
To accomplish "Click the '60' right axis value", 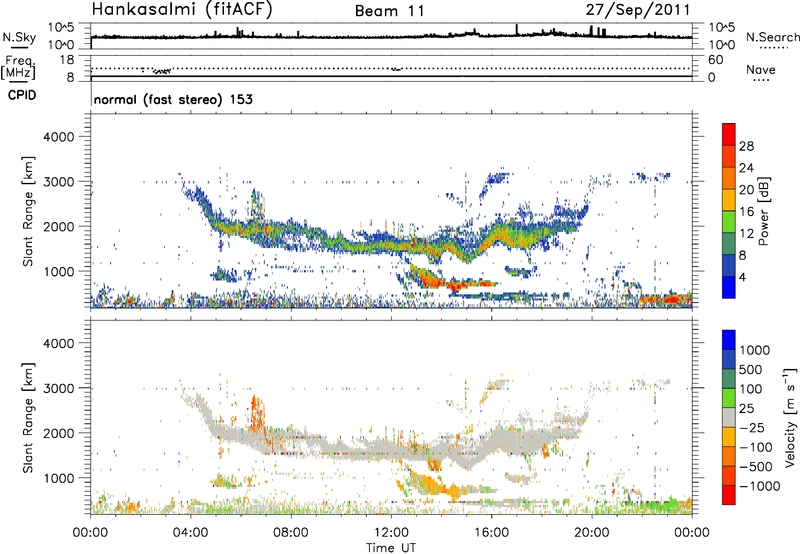I will pos(716,60).
